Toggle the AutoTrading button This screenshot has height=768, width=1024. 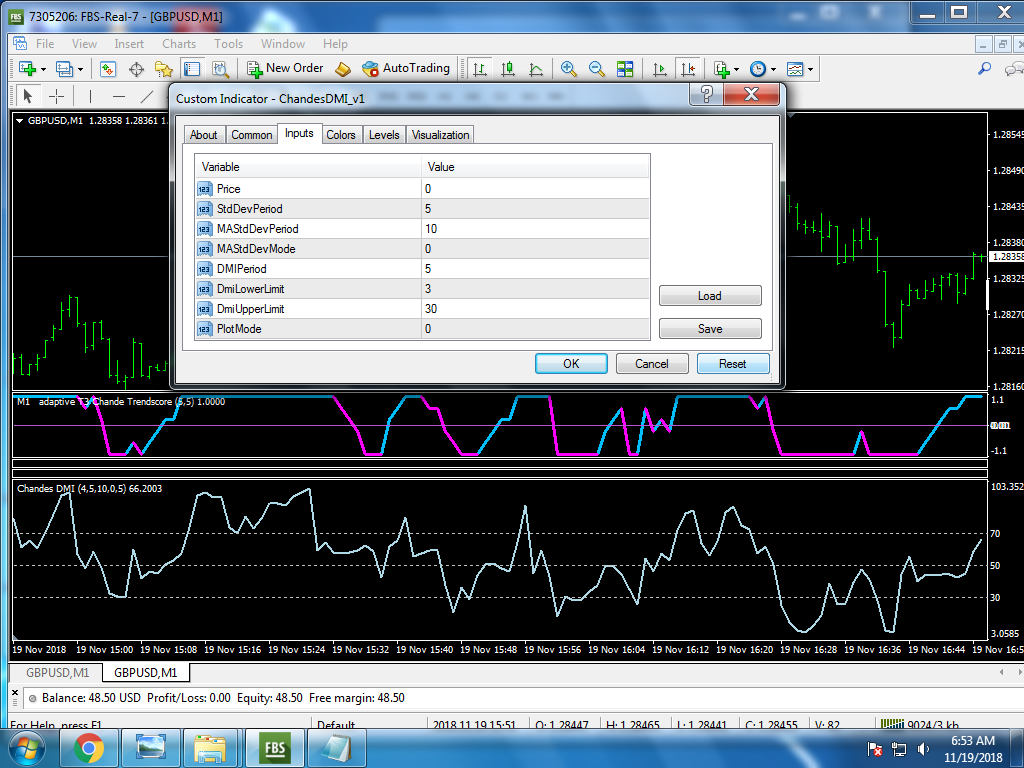pos(406,68)
